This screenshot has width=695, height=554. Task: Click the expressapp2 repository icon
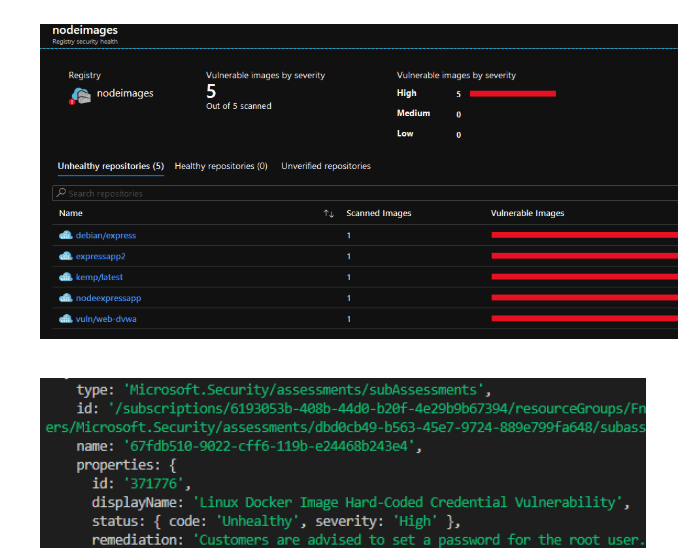click(x=66, y=256)
